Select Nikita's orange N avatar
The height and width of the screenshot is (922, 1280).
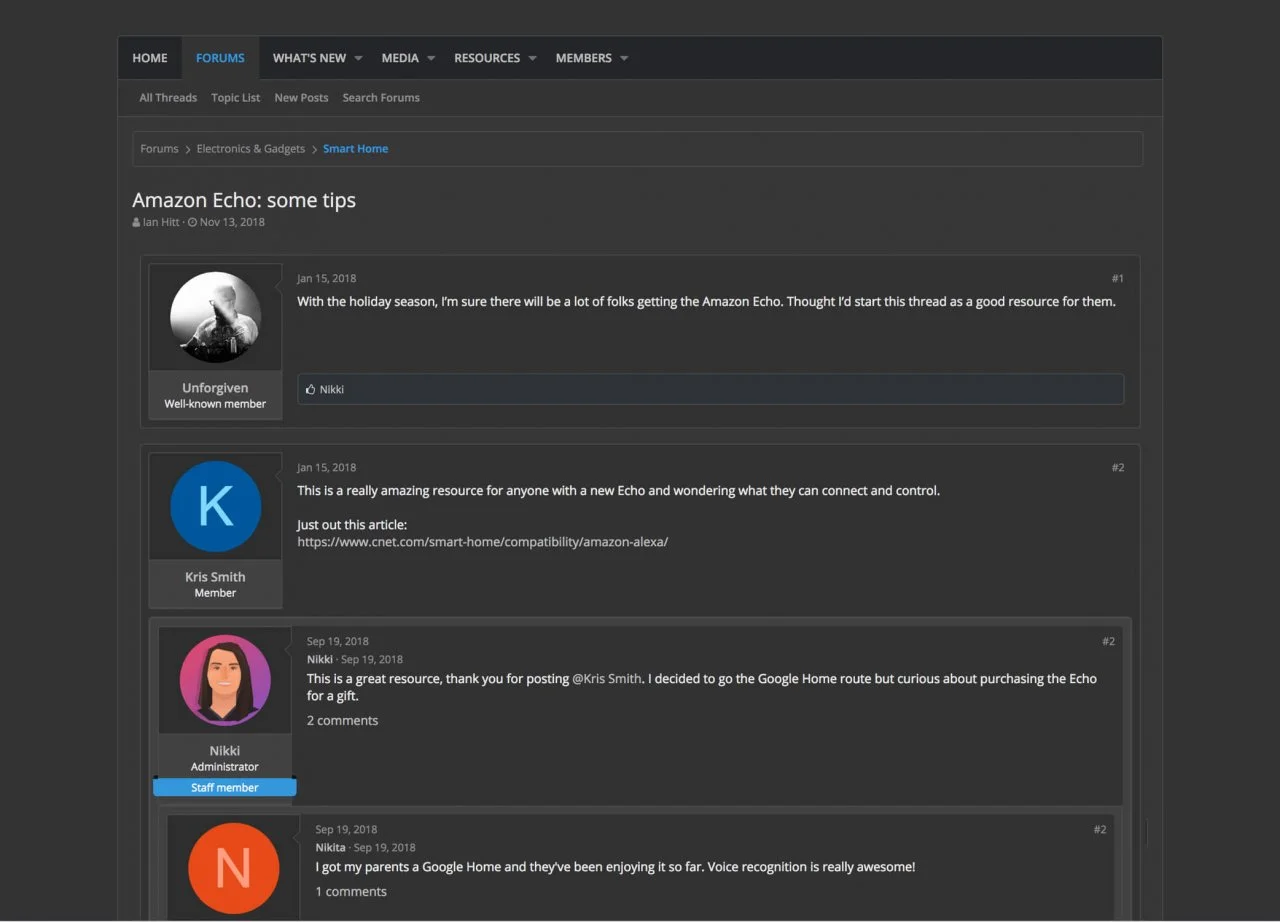pos(233,867)
